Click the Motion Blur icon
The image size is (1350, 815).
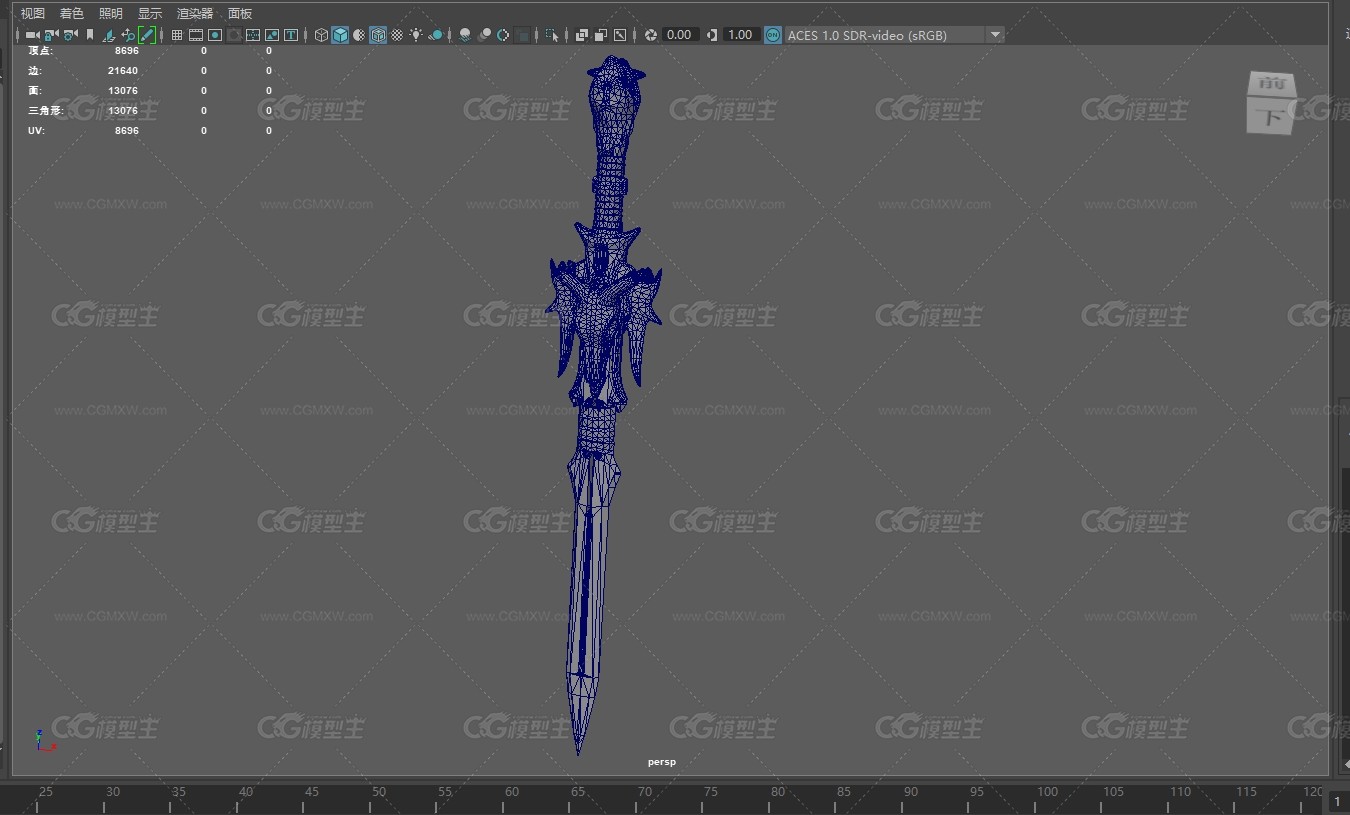tap(485, 35)
